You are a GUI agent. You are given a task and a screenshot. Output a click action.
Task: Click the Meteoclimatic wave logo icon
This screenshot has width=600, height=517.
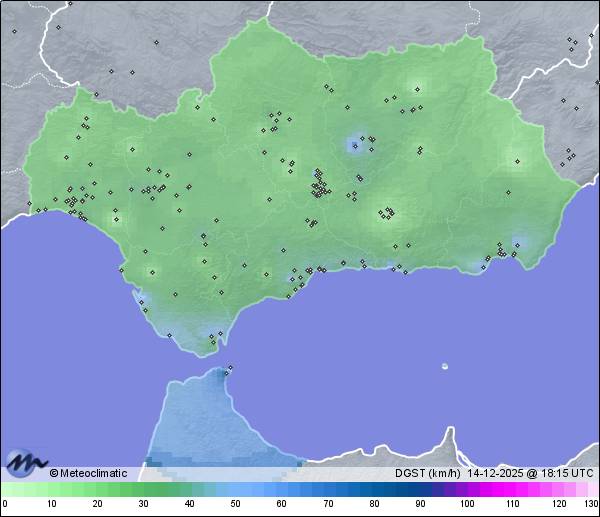(25, 463)
